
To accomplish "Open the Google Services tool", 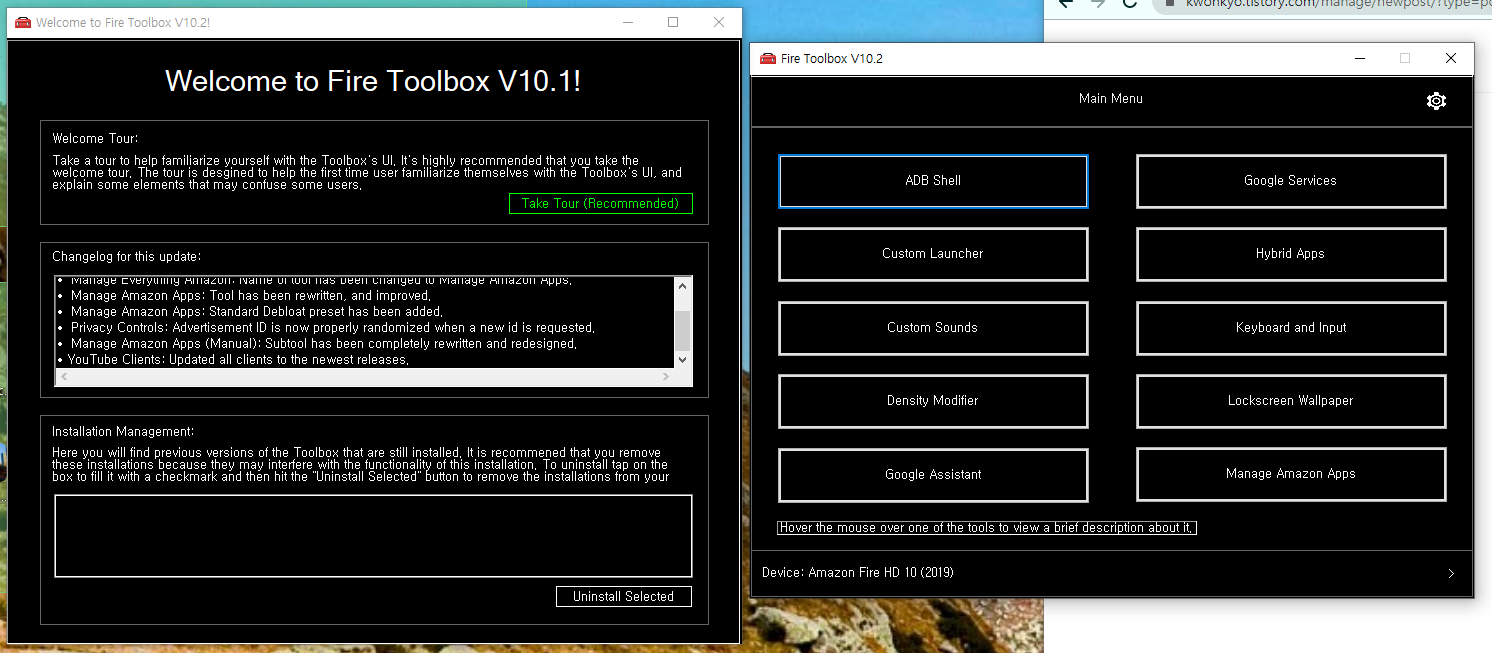I will [1291, 181].
